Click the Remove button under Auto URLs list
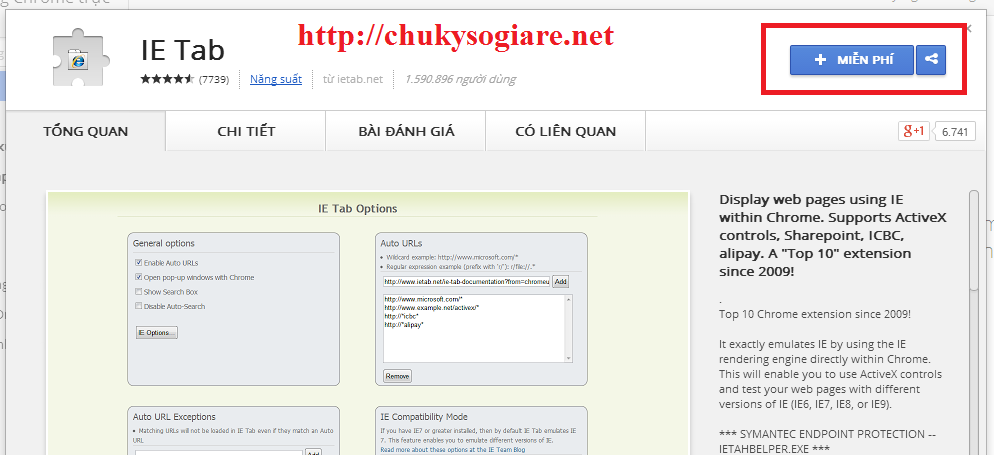The image size is (994, 455). (x=397, y=376)
